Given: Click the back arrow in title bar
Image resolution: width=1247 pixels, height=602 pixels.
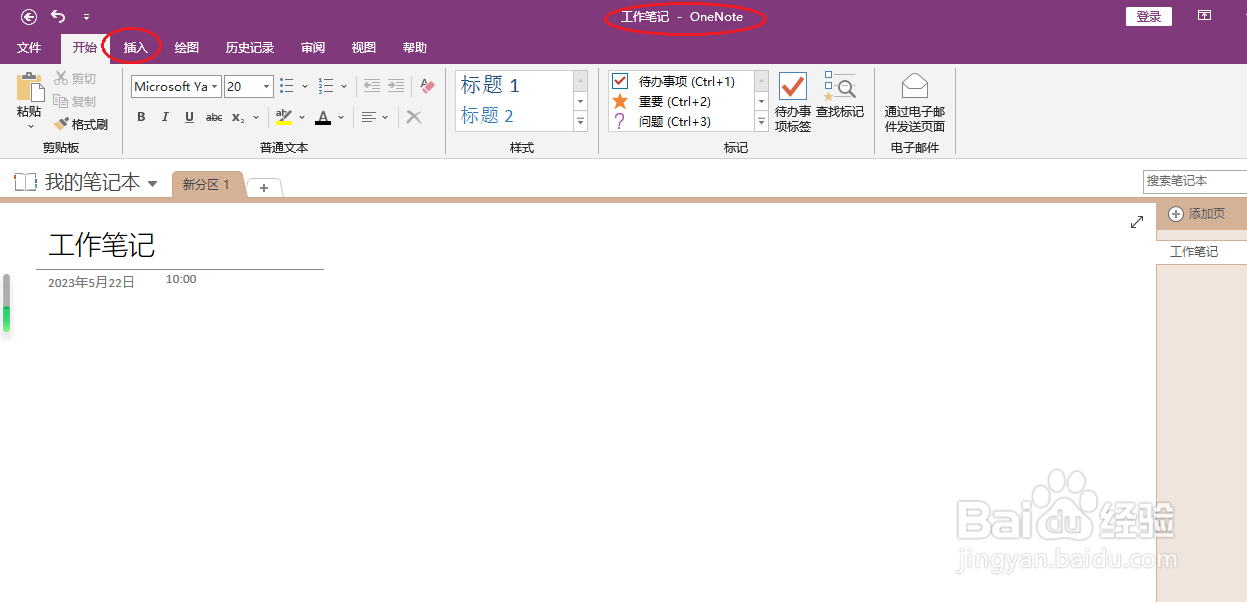Looking at the screenshot, I should point(29,16).
